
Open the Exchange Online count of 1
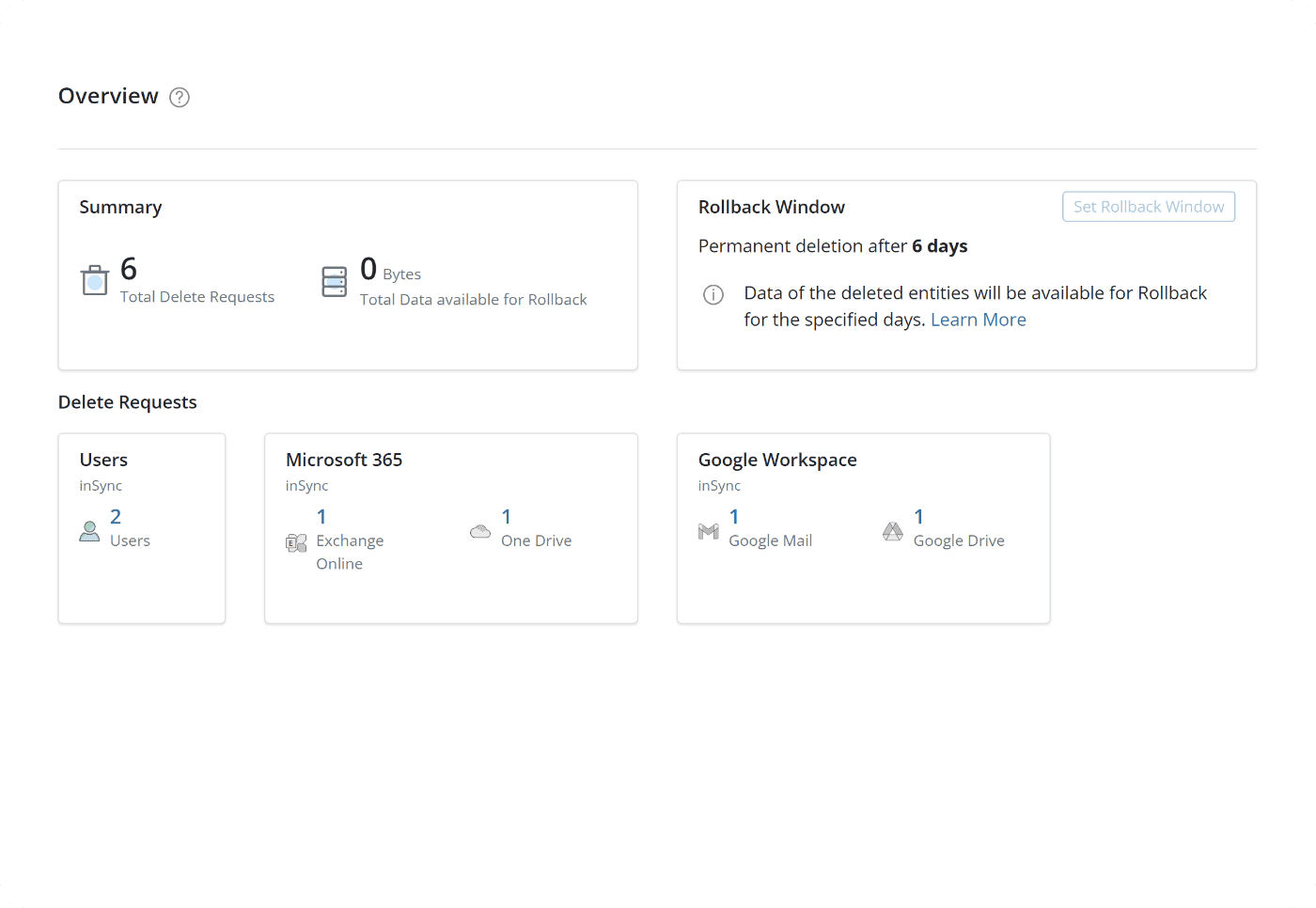tap(321, 516)
